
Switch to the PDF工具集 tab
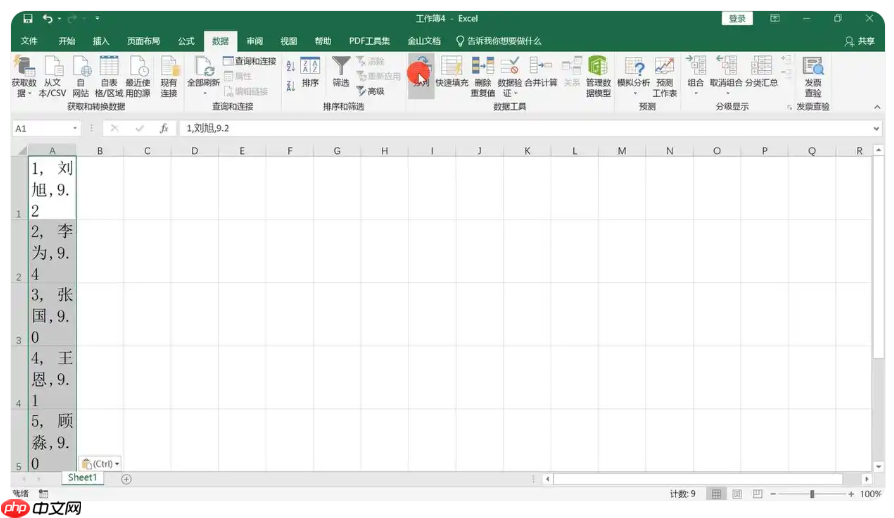[x=369, y=41]
